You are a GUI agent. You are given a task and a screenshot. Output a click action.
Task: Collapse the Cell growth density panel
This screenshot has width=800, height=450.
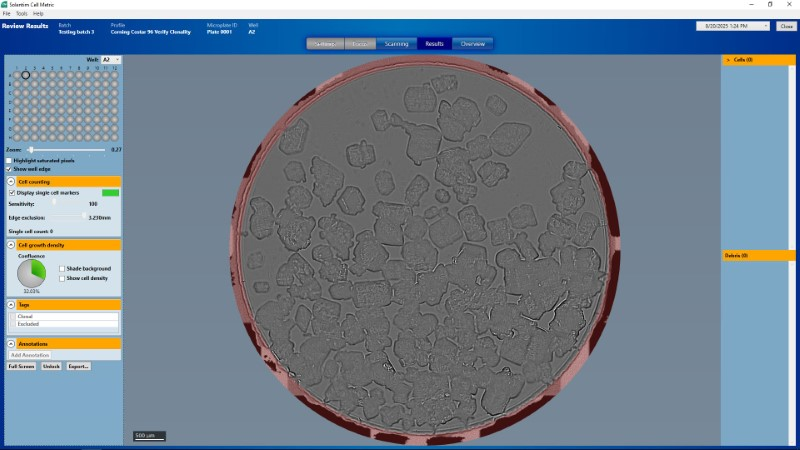pos(11,244)
